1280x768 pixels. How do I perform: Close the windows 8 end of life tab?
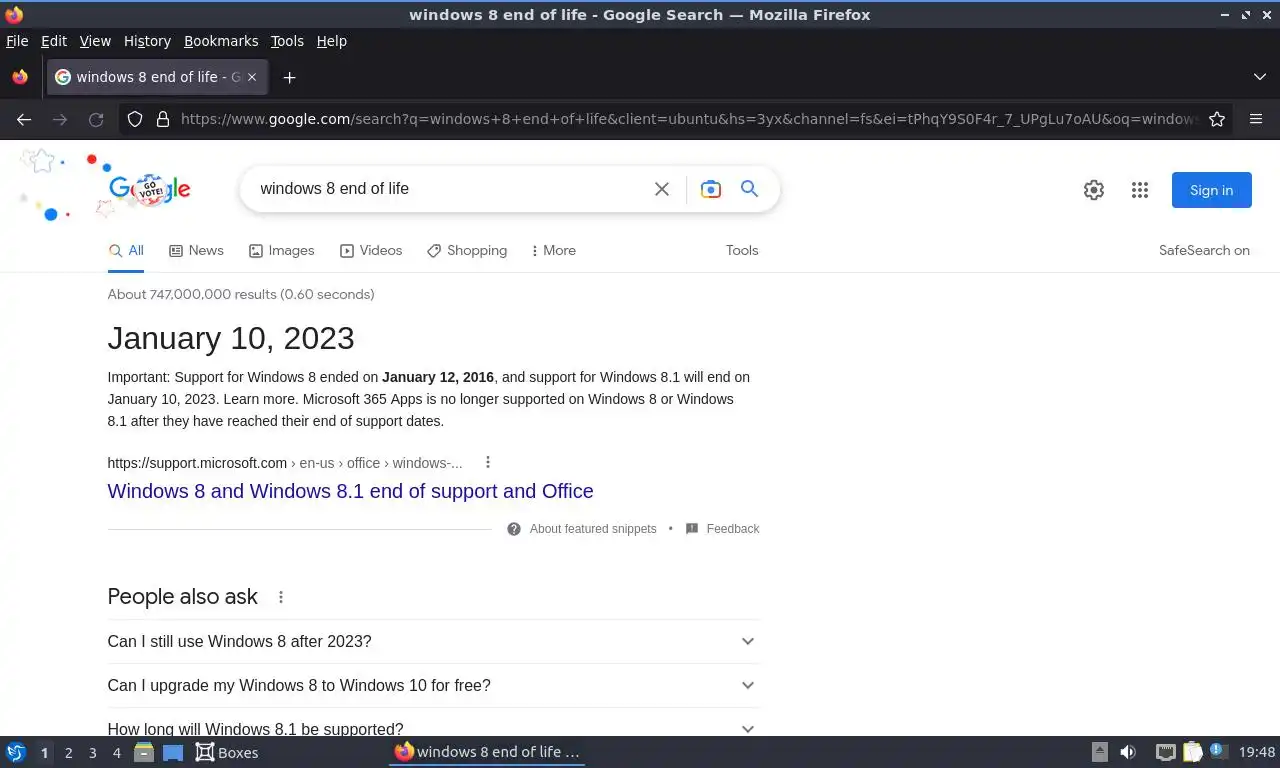(x=252, y=77)
